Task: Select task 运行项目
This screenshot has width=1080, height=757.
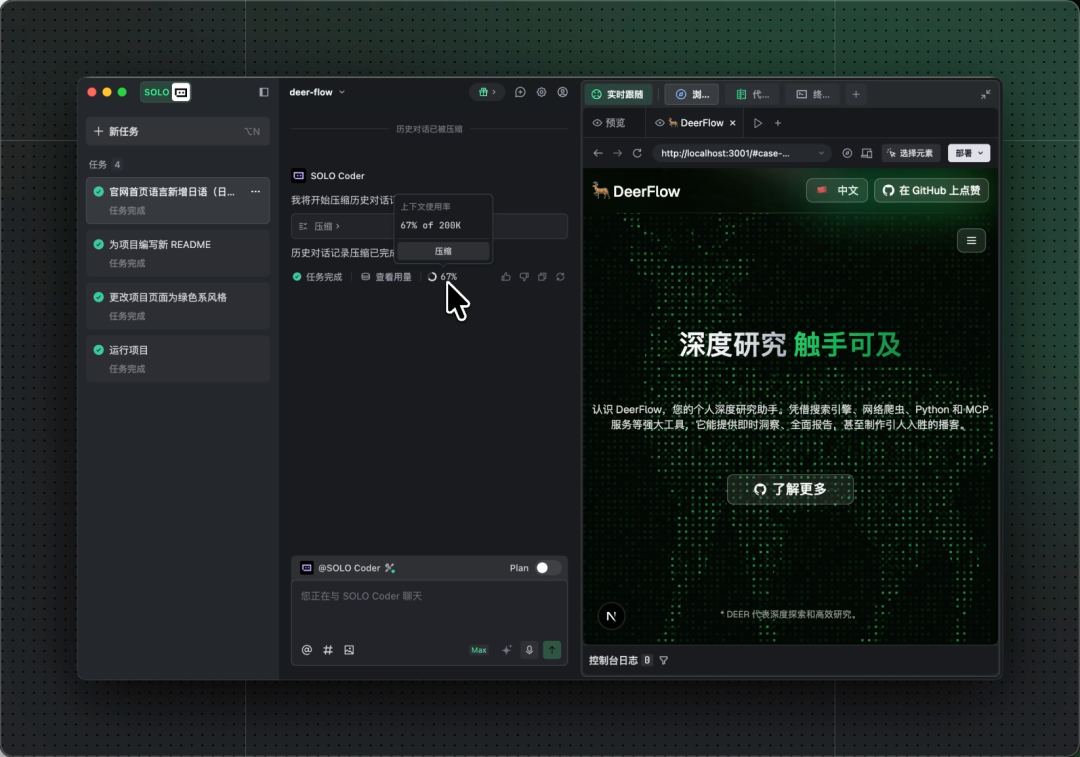Action: pos(178,359)
